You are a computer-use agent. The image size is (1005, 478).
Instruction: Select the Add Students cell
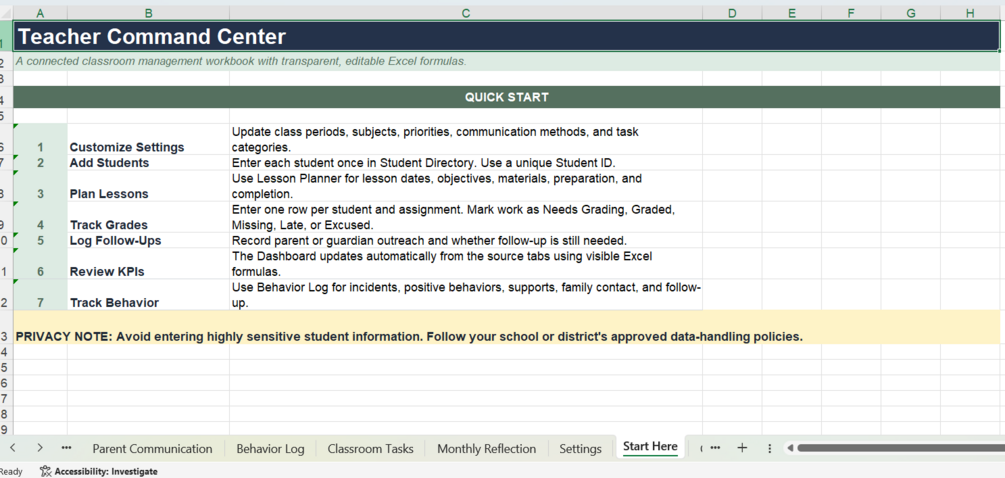click(148, 163)
